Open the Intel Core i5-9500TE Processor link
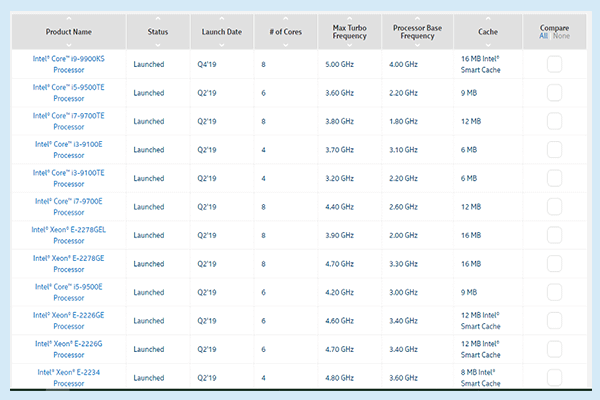 [69, 92]
